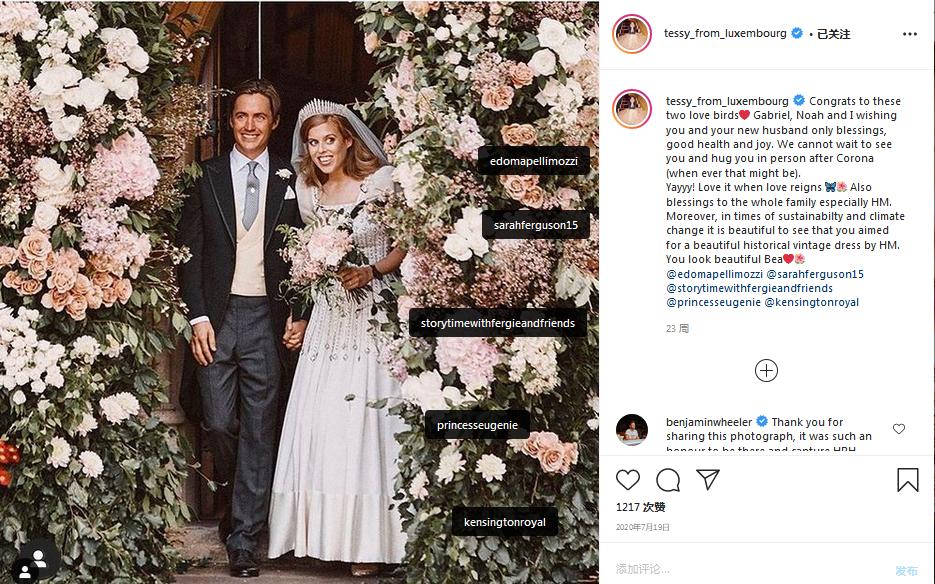Image resolution: width=935 pixels, height=584 pixels.
Task: Open the princesseugenie photo tag
Action: pyautogui.click(x=477, y=426)
